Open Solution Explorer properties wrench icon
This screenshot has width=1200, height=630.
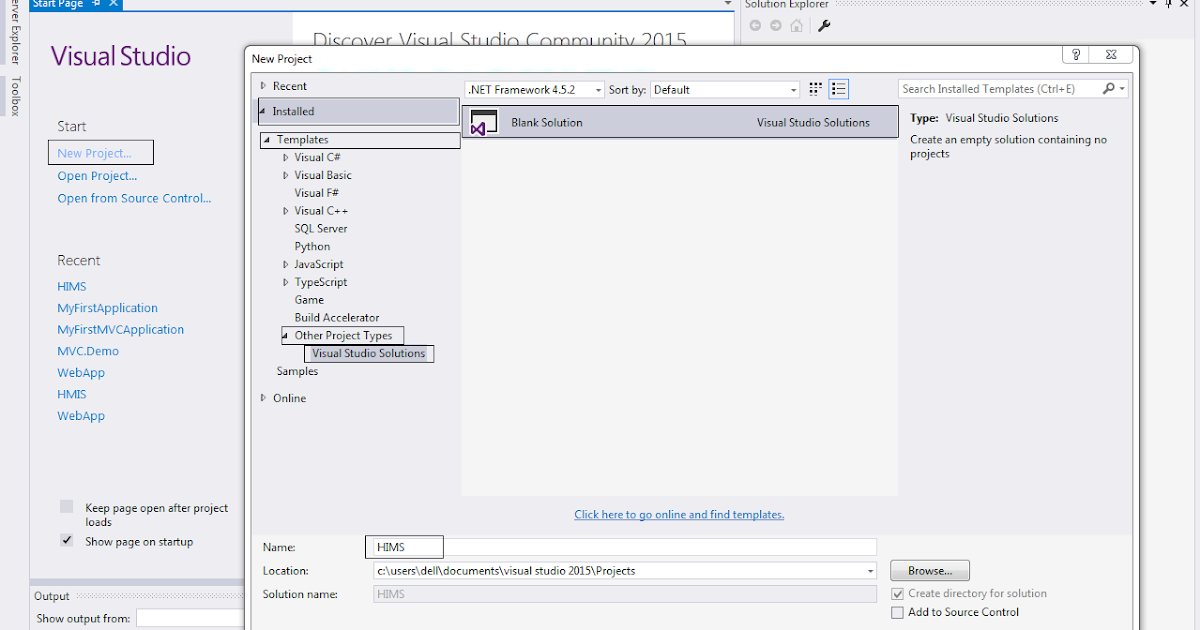point(824,26)
